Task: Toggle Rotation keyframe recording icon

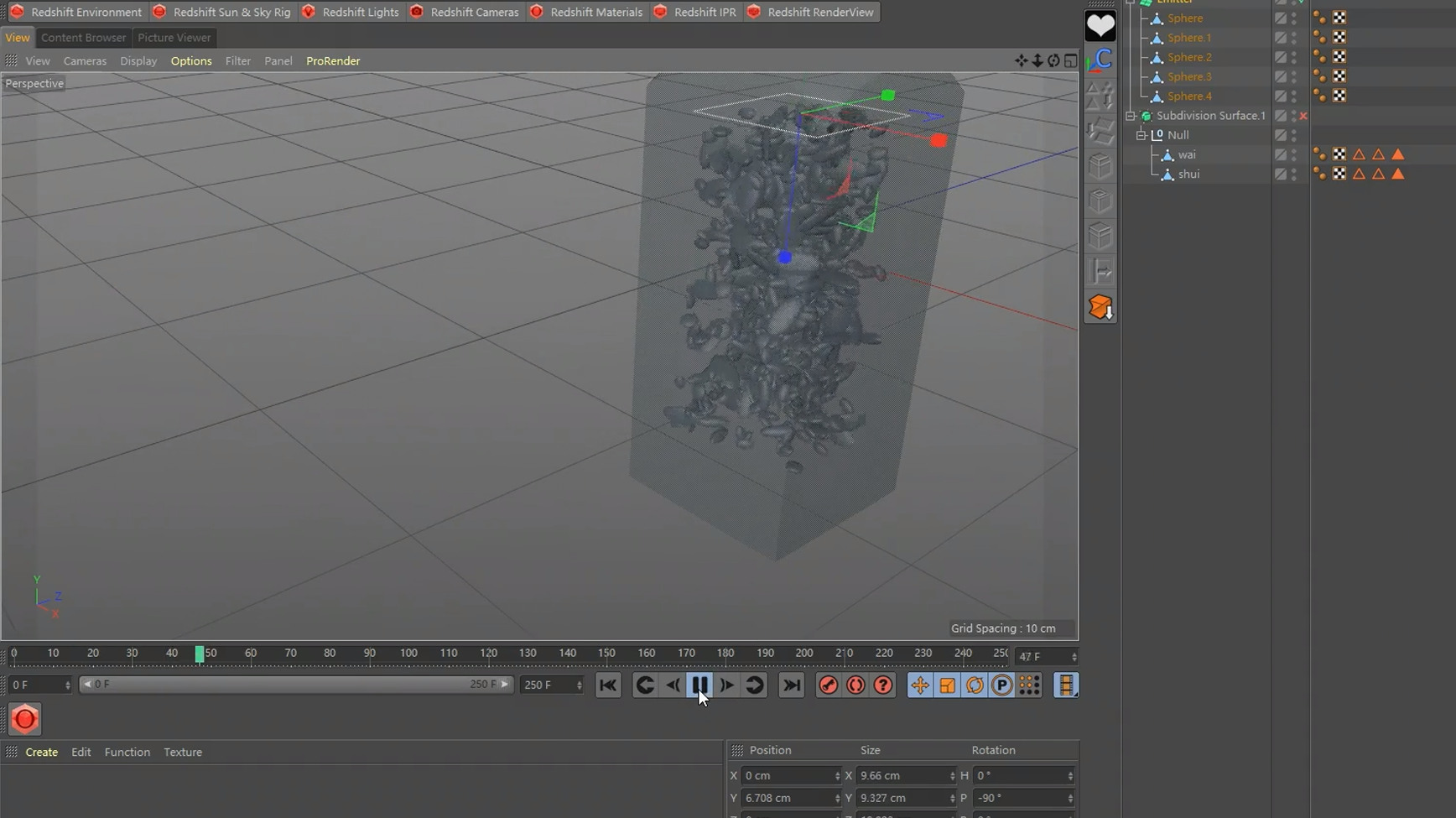Action: [975, 685]
